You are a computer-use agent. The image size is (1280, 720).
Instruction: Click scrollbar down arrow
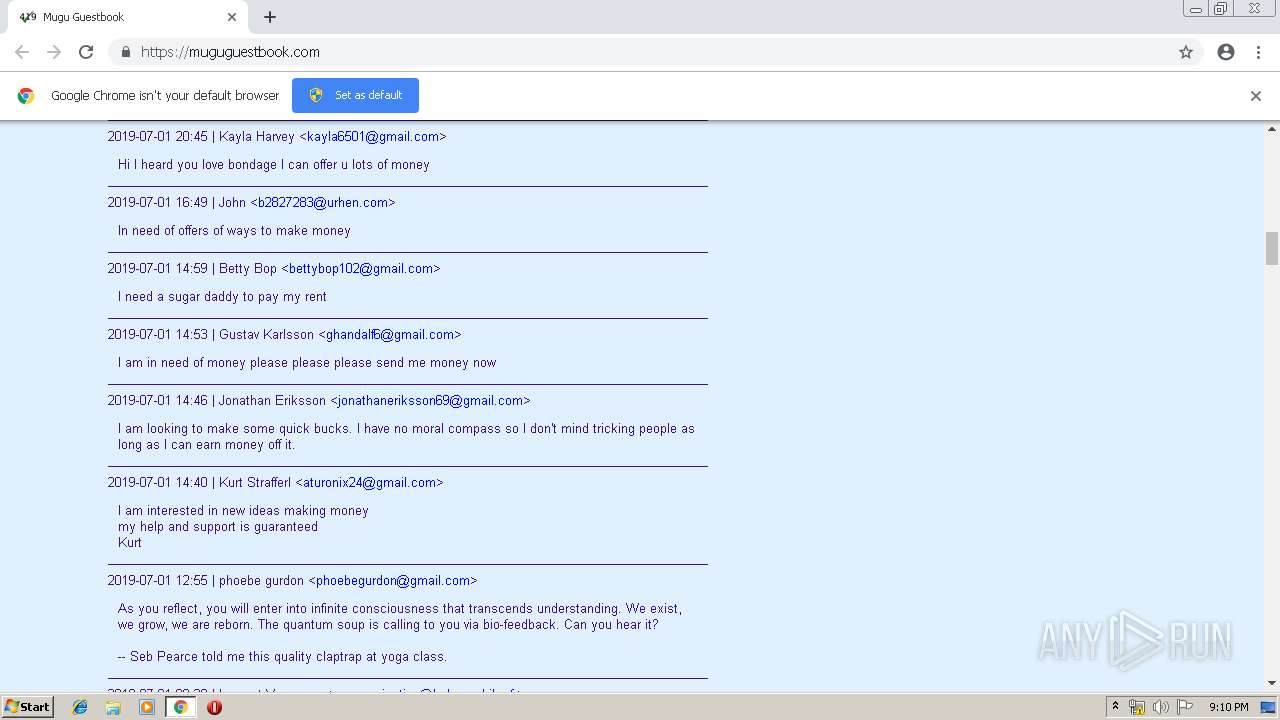click(x=1272, y=683)
